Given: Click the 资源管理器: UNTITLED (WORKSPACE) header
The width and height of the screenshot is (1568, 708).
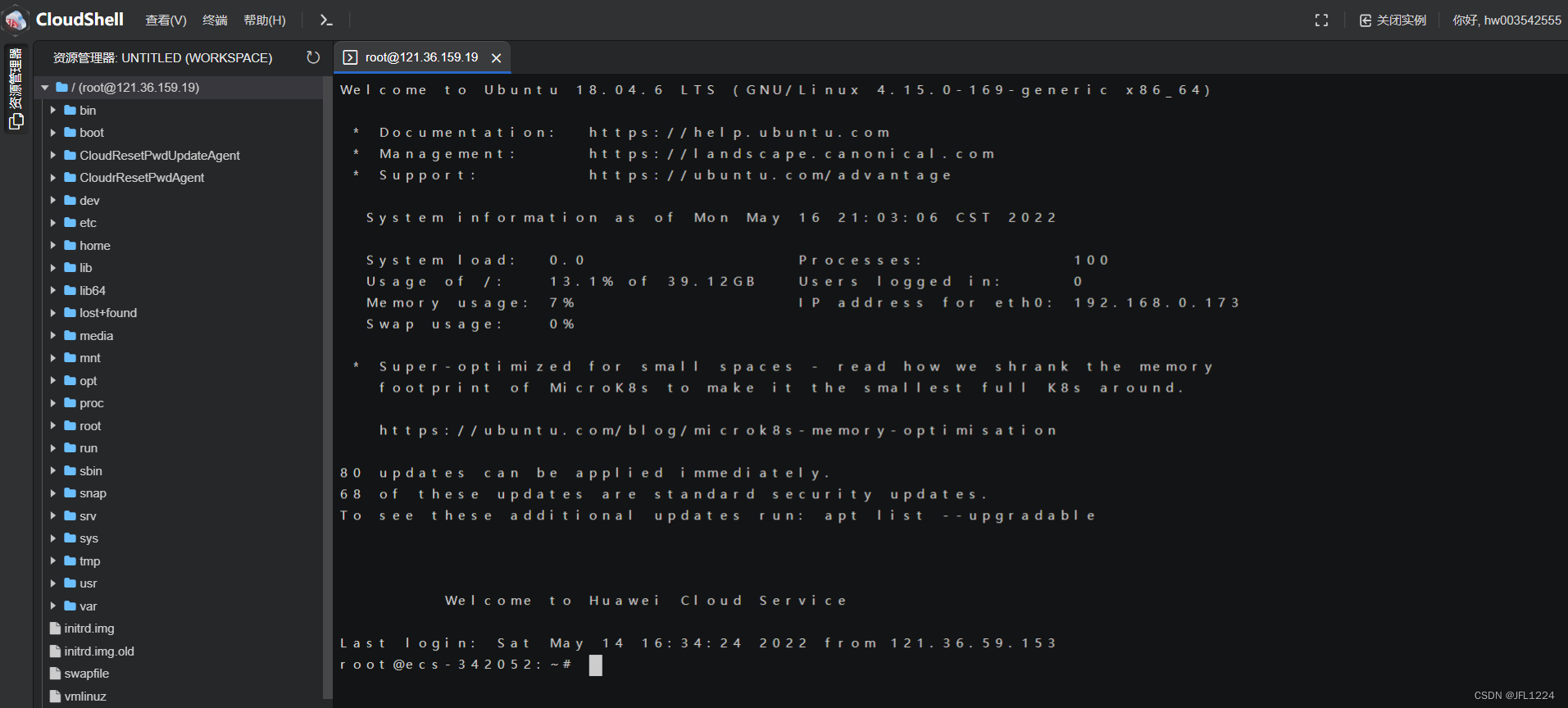Looking at the screenshot, I should 162,58.
